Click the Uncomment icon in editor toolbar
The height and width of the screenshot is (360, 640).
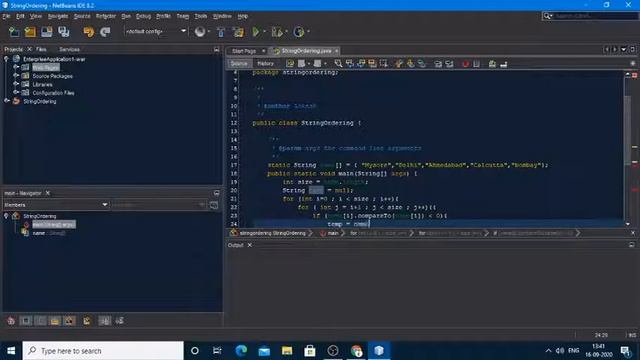point(504,64)
